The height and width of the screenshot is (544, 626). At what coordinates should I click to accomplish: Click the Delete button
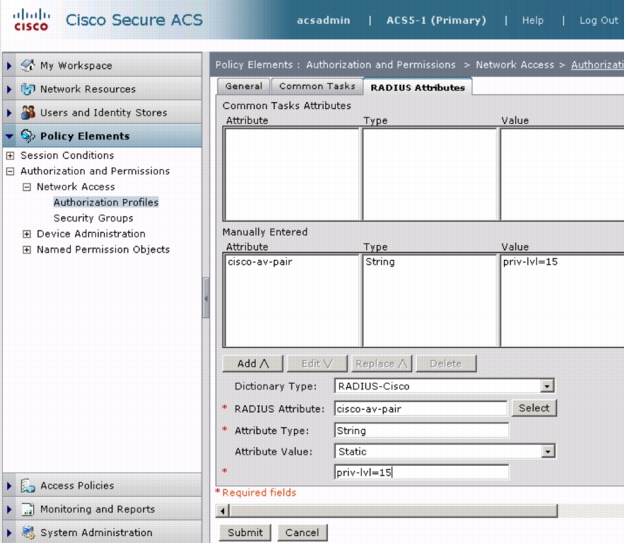[x=446, y=364]
